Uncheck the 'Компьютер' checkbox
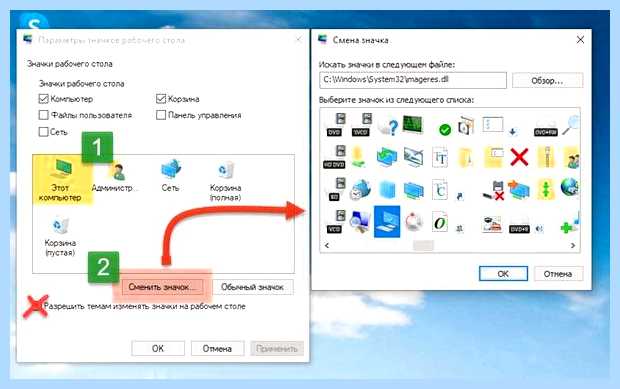This screenshot has width=620, height=389. pyautogui.click(x=43, y=99)
